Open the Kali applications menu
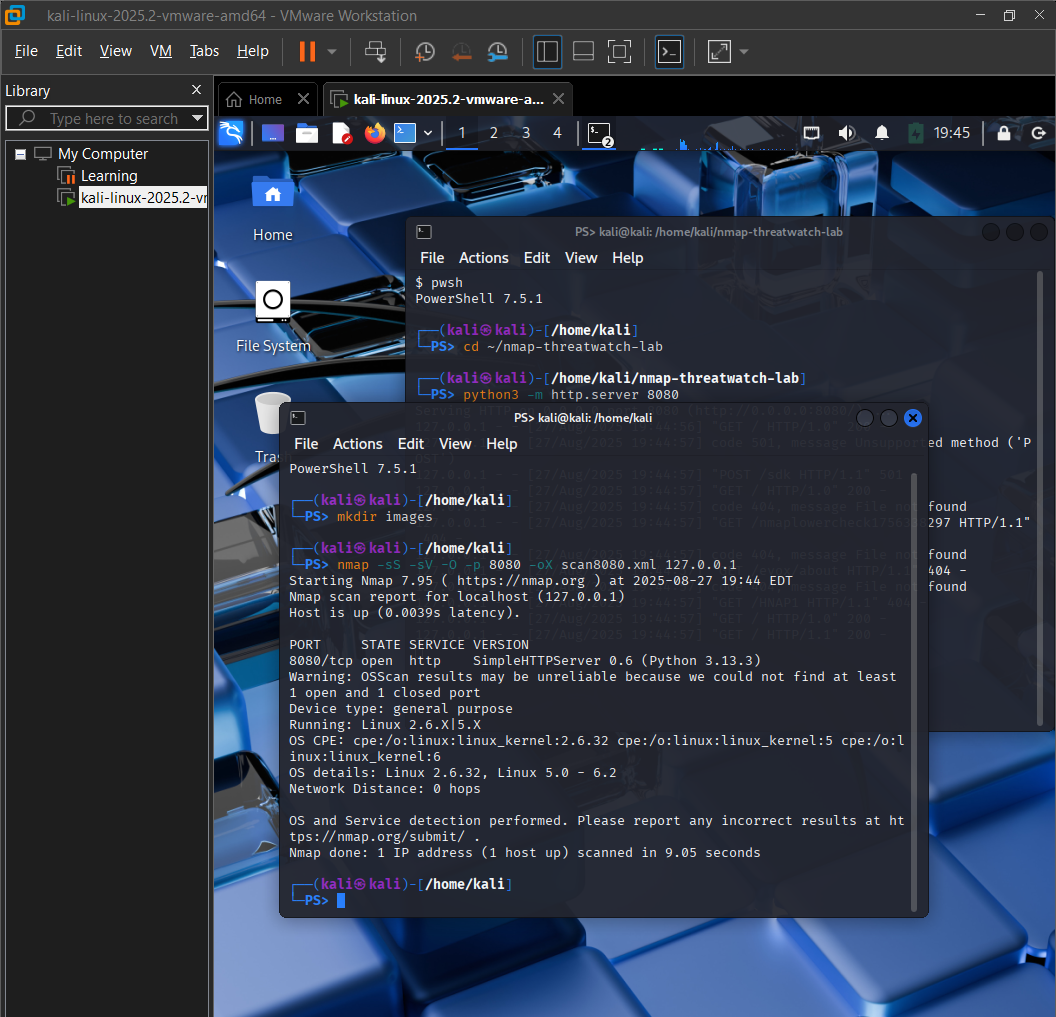Image resolution: width=1056 pixels, height=1017 pixels. 231,133
